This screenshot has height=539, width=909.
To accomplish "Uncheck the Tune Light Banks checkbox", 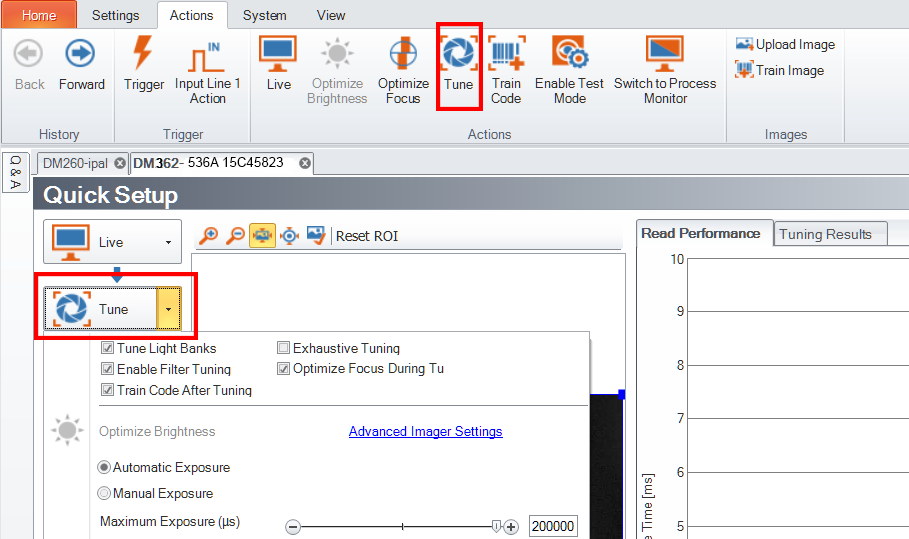I will [x=108, y=349].
